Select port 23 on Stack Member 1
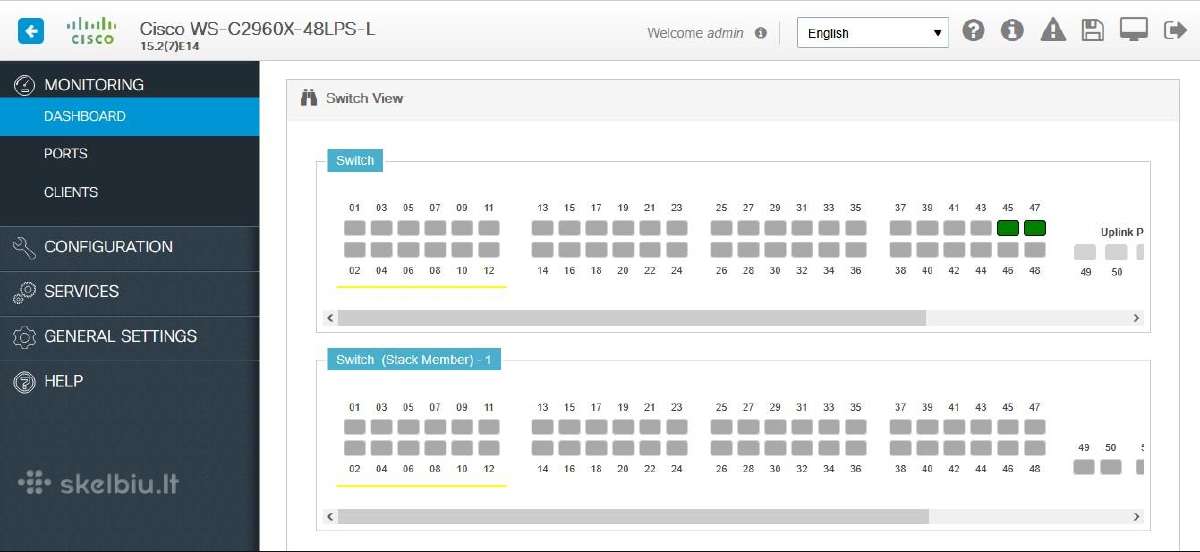 (677, 427)
